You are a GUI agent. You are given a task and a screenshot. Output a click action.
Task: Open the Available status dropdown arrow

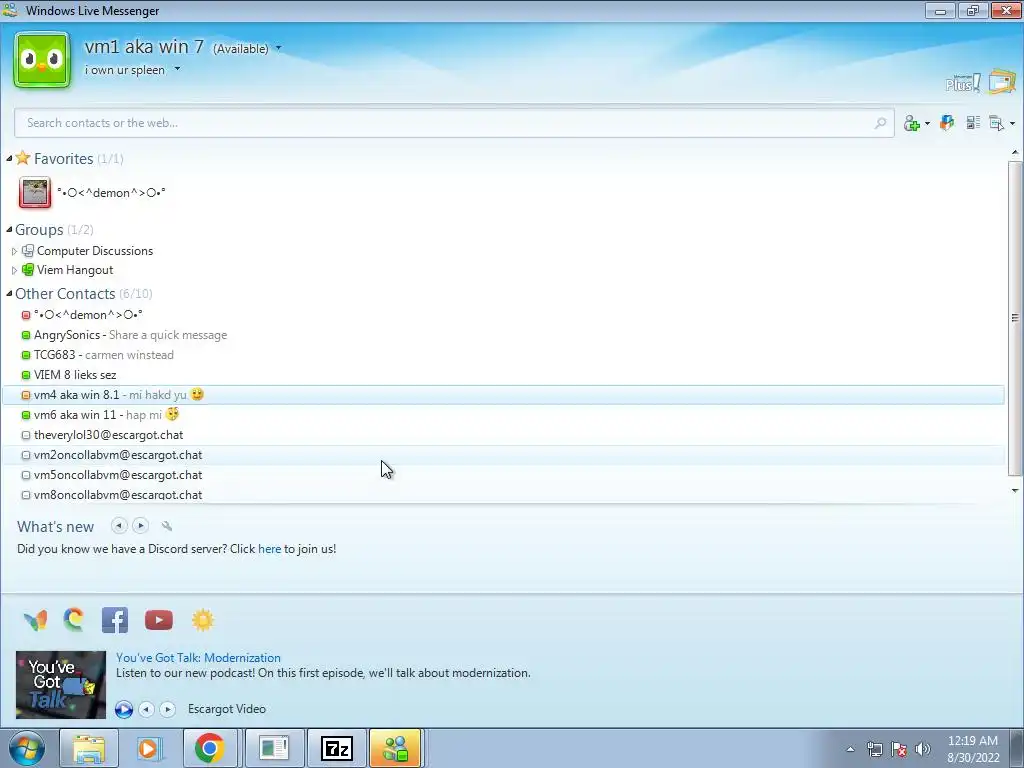(279, 48)
